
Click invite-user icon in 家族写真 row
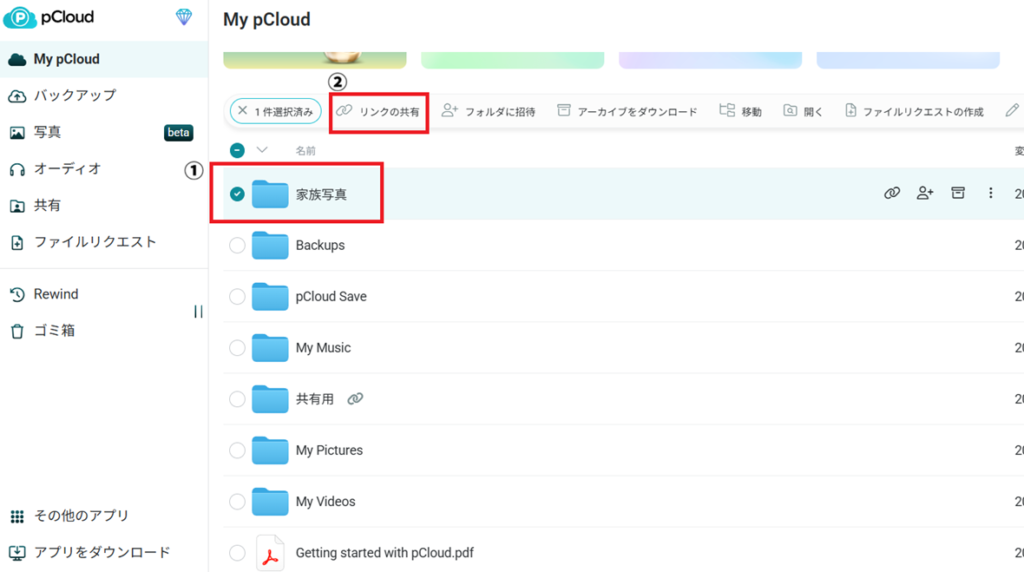[925, 193]
